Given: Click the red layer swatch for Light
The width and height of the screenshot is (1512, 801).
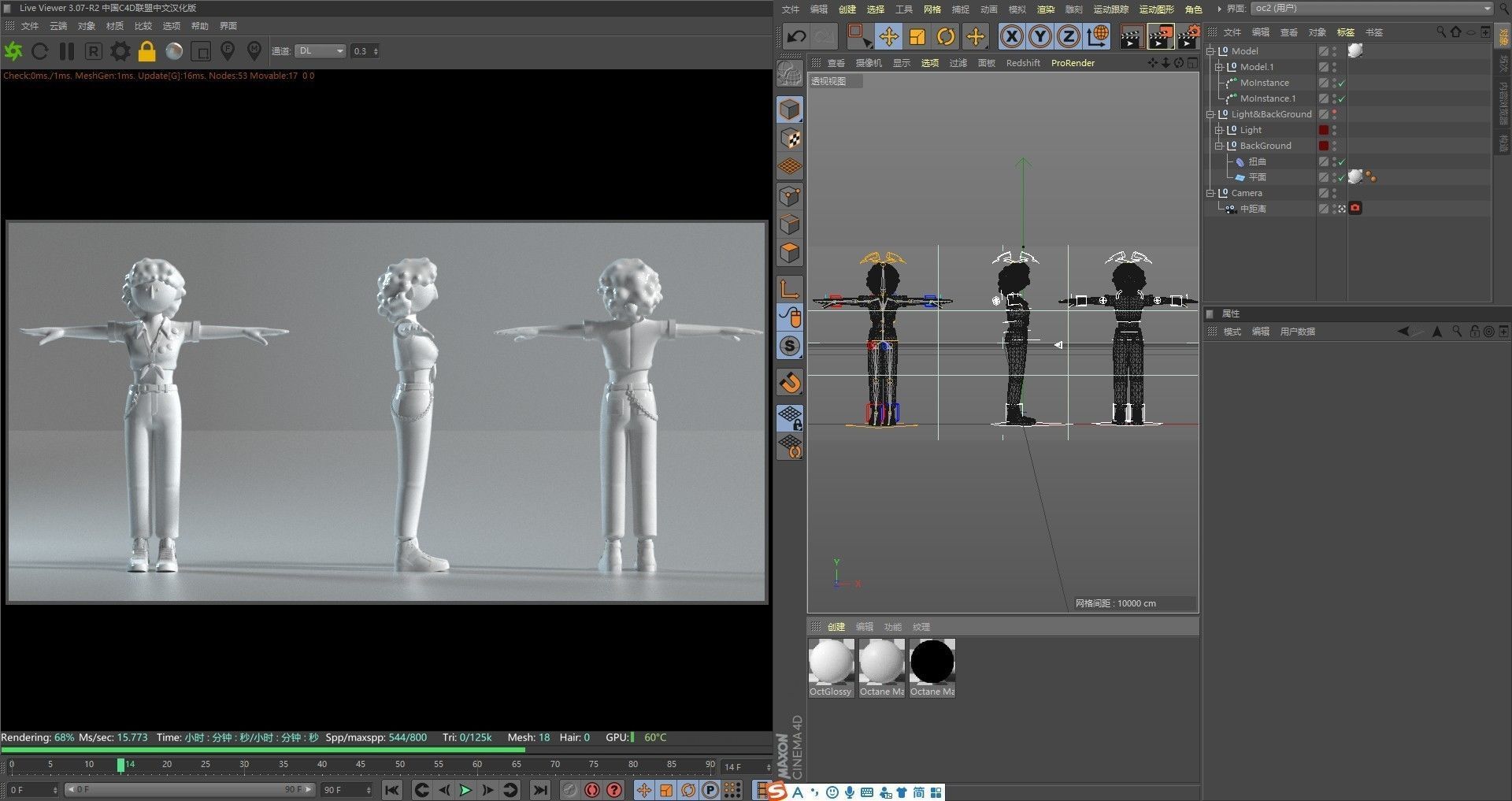Looking at the screenshot, I should (1324, 130).
